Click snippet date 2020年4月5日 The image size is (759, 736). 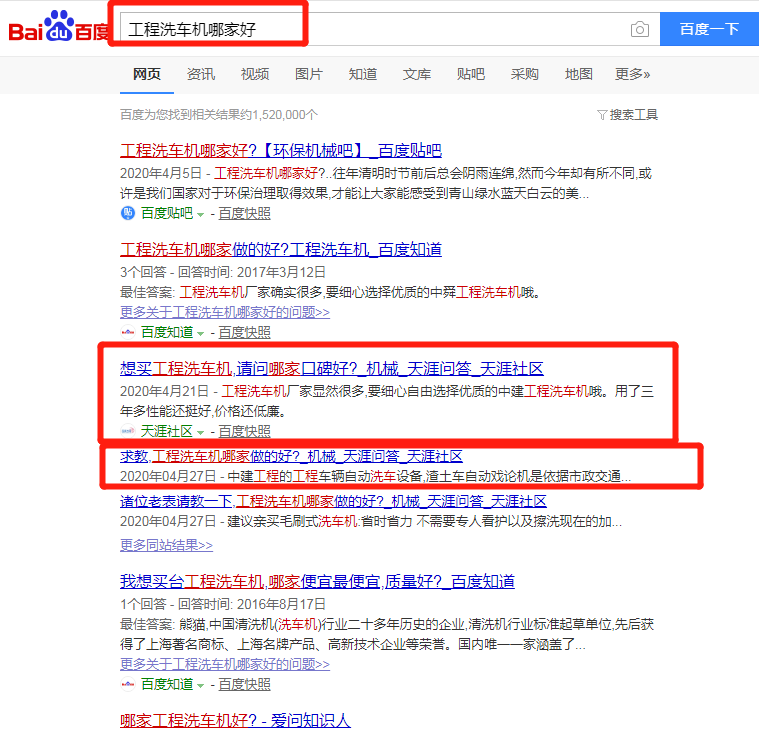pos(161,173)
